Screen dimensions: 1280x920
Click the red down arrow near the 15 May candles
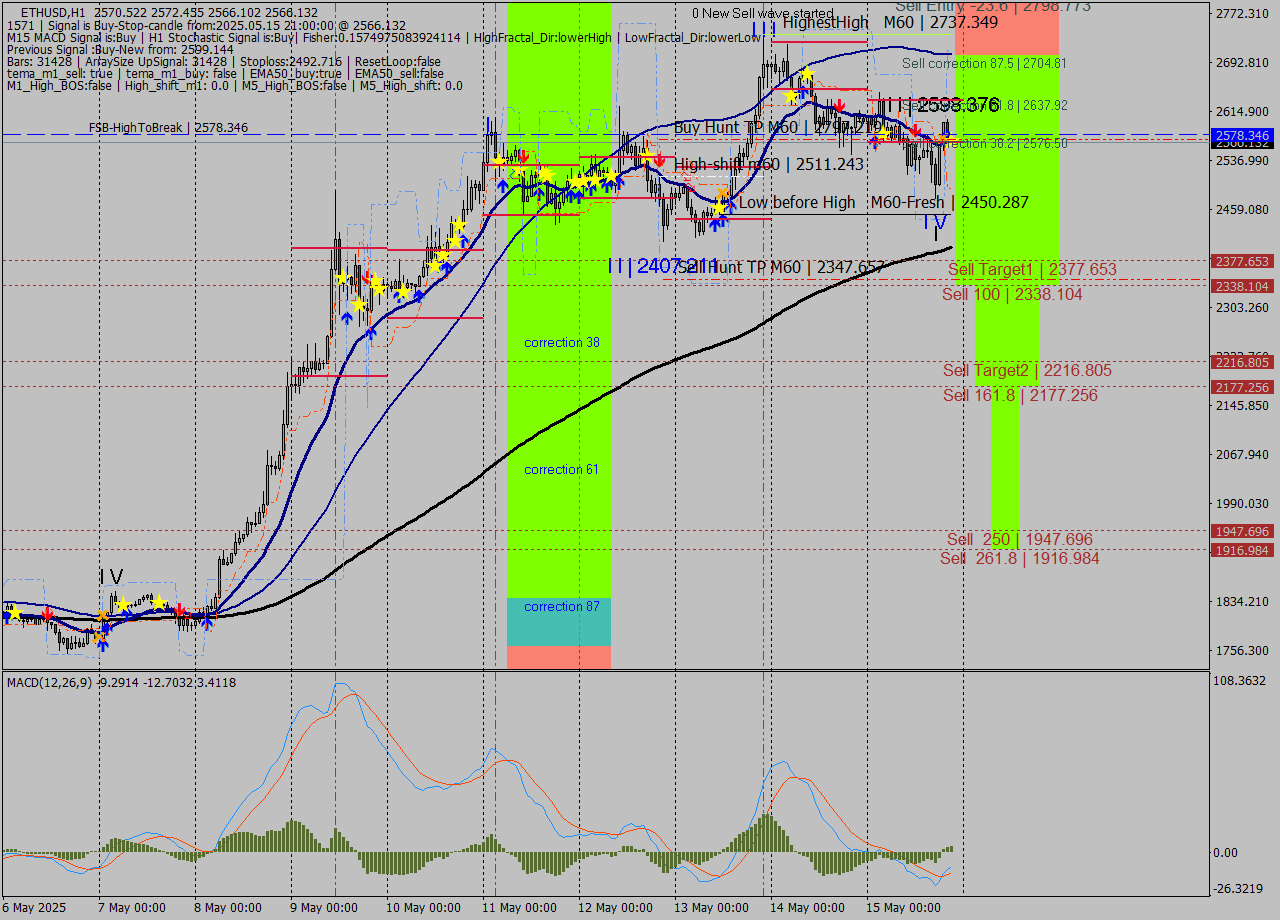[916, 131]
